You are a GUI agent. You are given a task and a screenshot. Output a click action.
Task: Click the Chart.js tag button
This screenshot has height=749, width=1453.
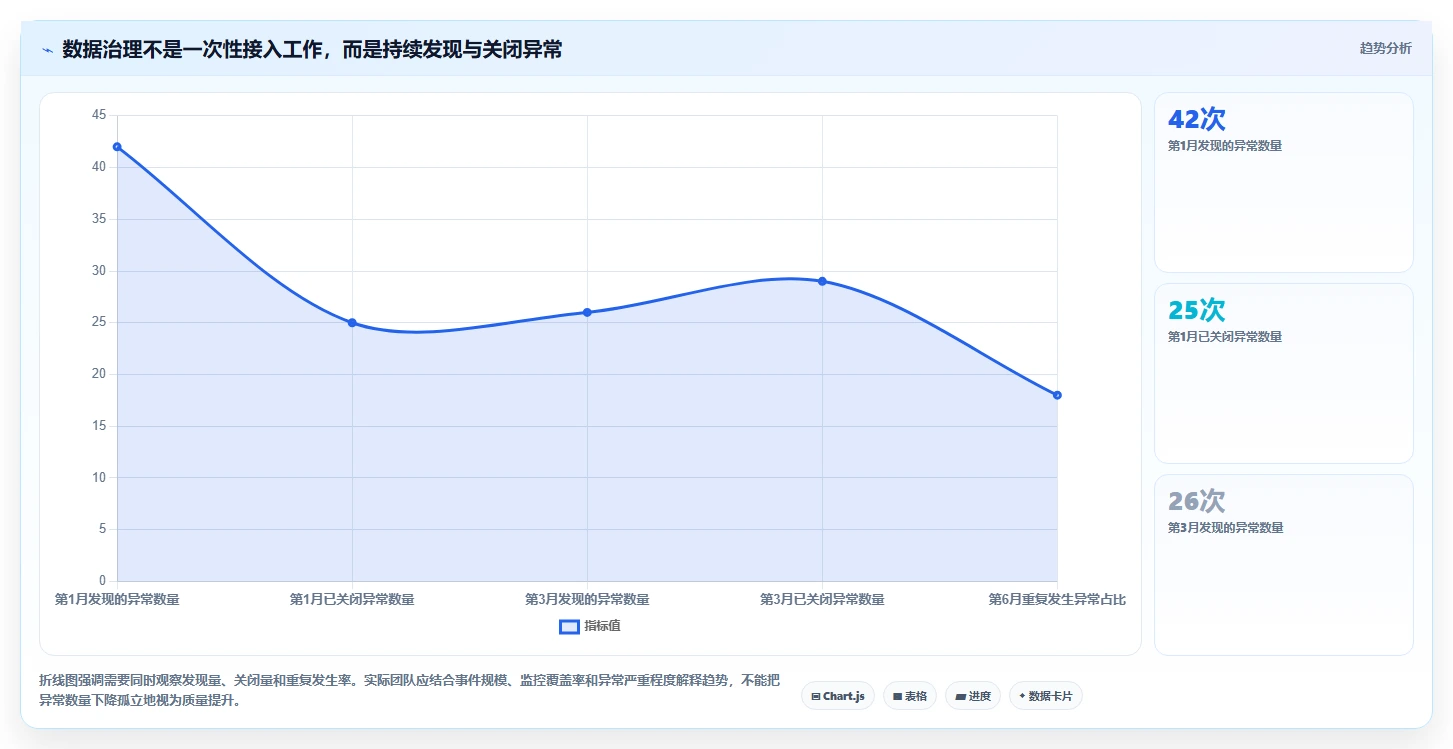(x=838, y=696)
